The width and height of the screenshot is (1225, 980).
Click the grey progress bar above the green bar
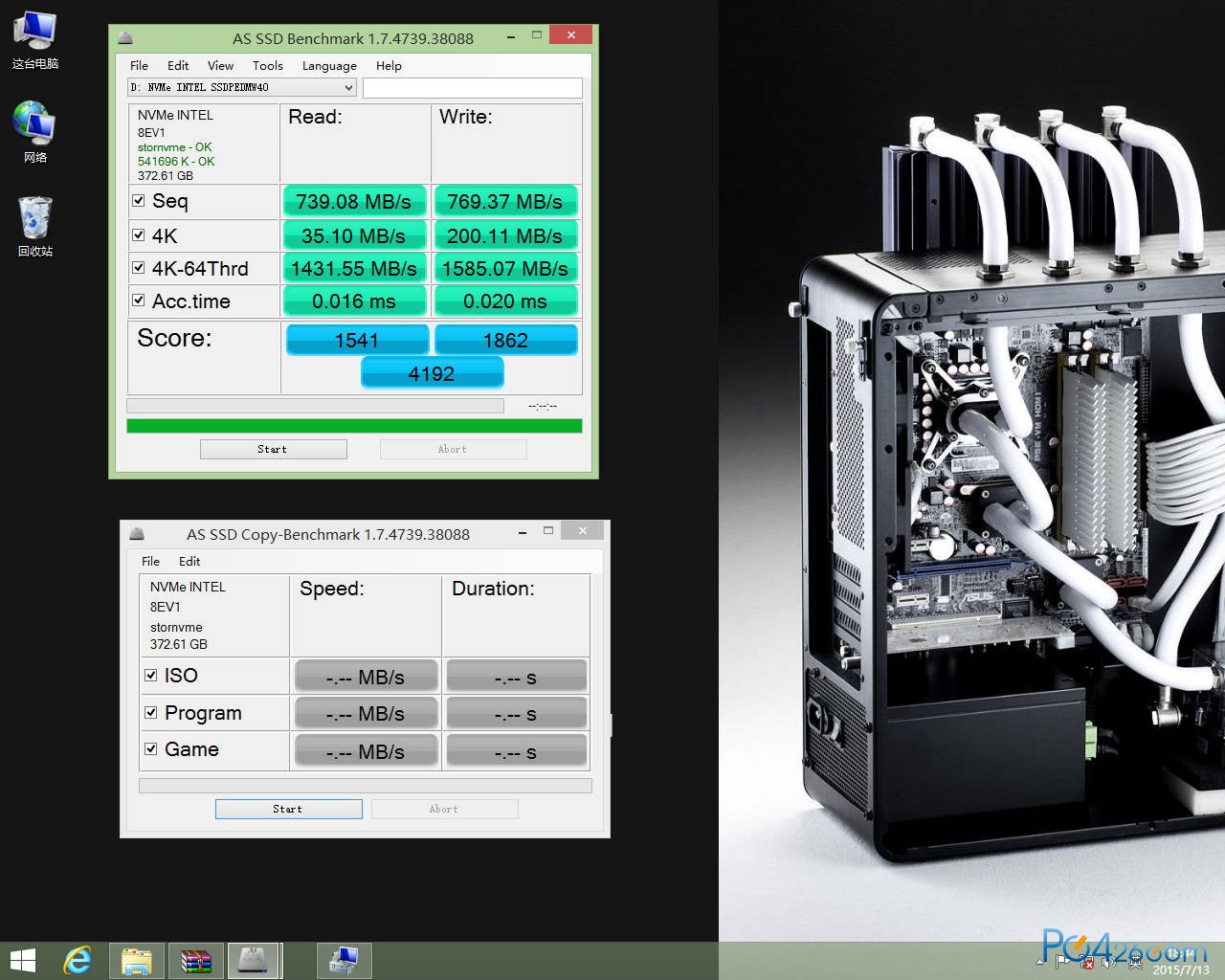[x=315, y=406]
